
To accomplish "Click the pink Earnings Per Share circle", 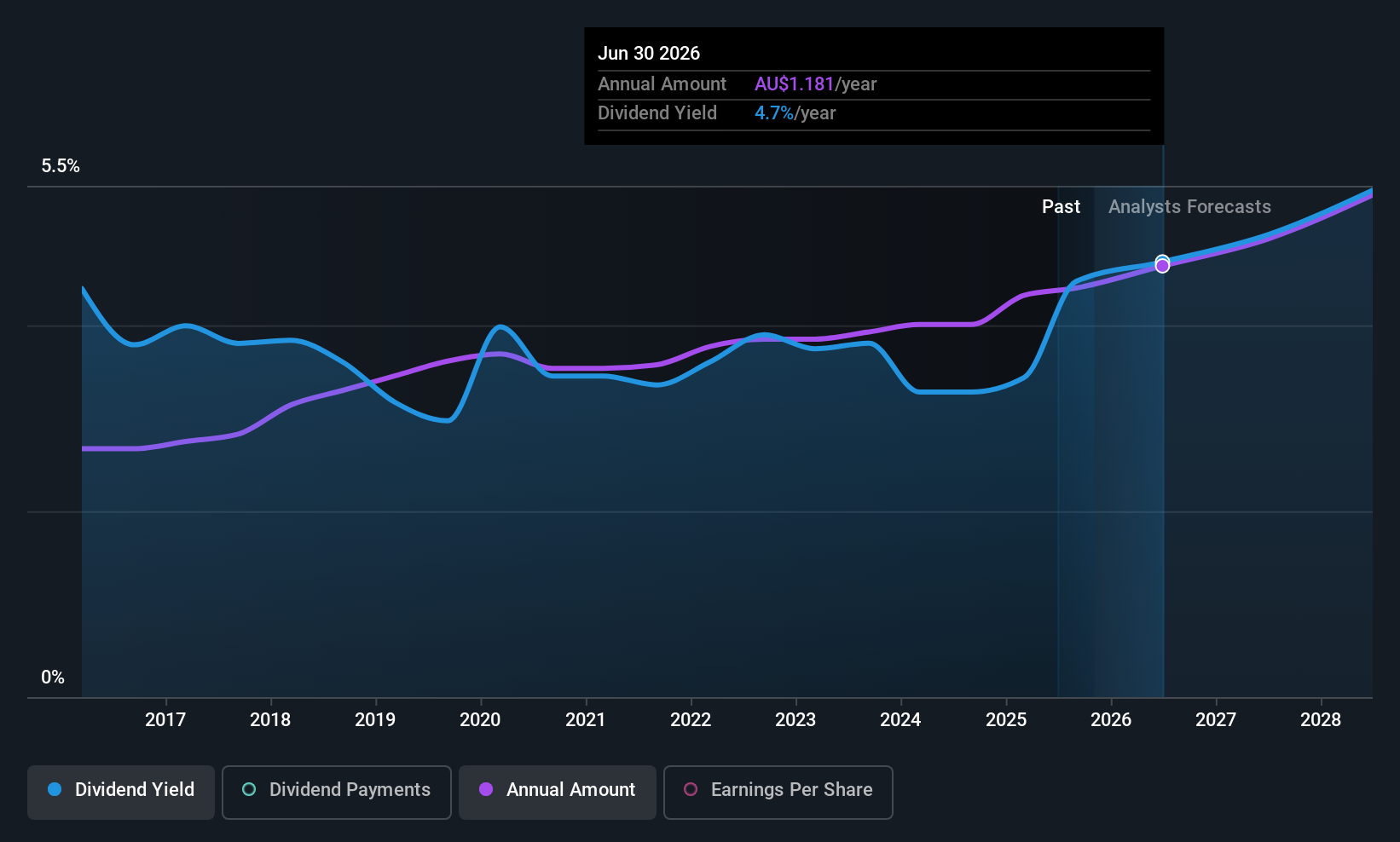I will [x=691, y=789].
